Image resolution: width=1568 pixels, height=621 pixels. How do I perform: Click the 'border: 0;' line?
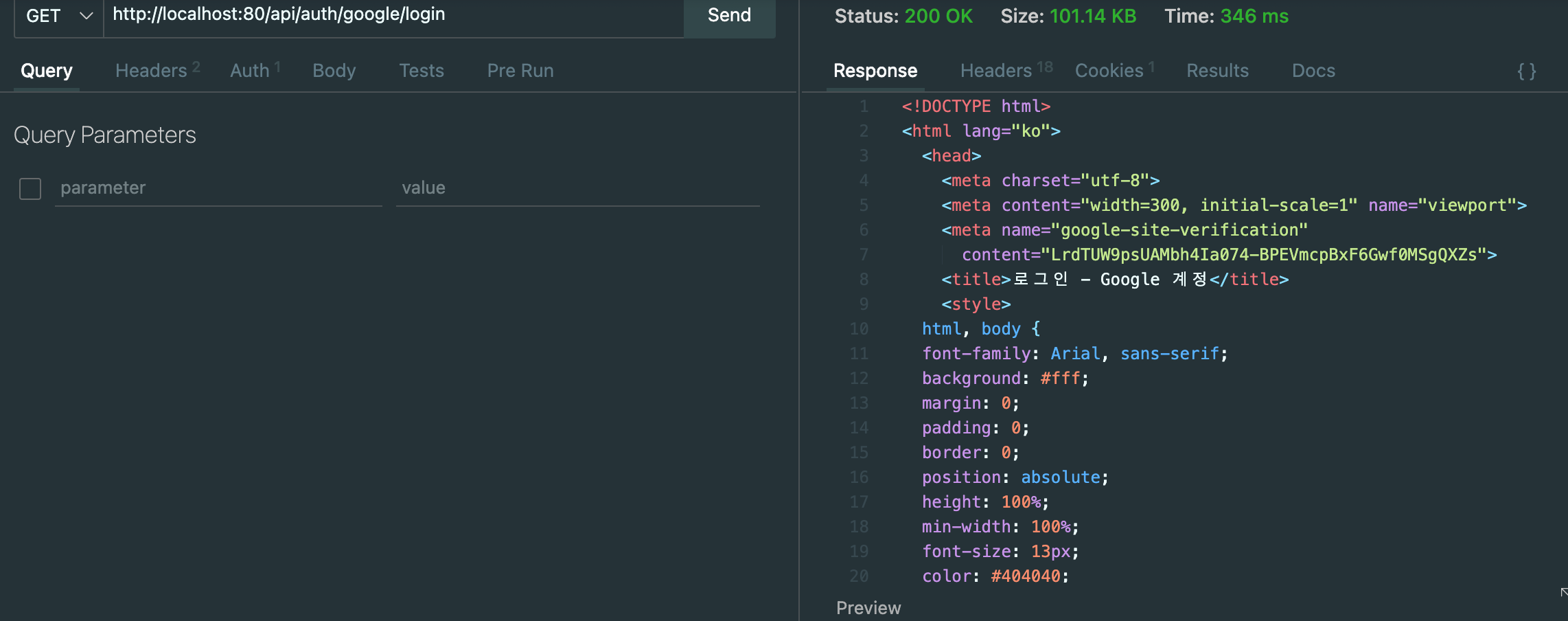[971, 453]
